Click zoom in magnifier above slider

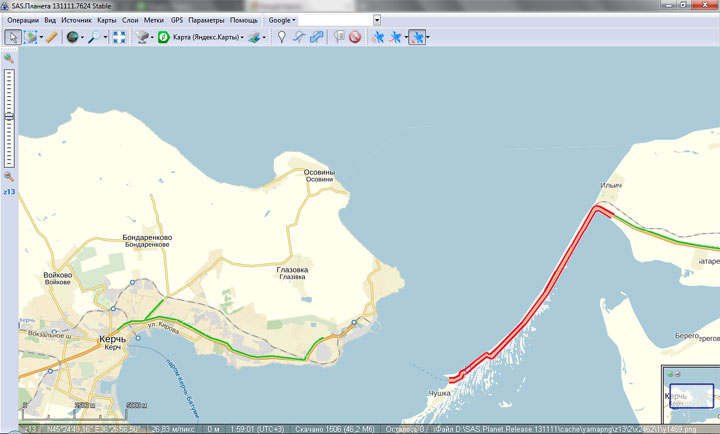[9, 59]
